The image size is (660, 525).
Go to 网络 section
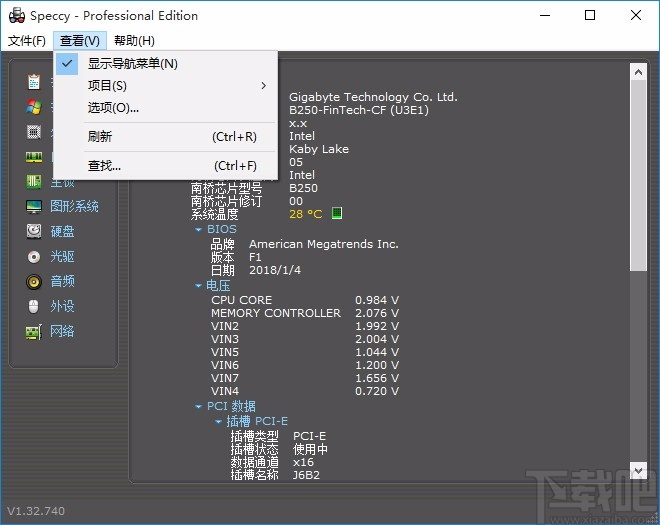point(62,332)
